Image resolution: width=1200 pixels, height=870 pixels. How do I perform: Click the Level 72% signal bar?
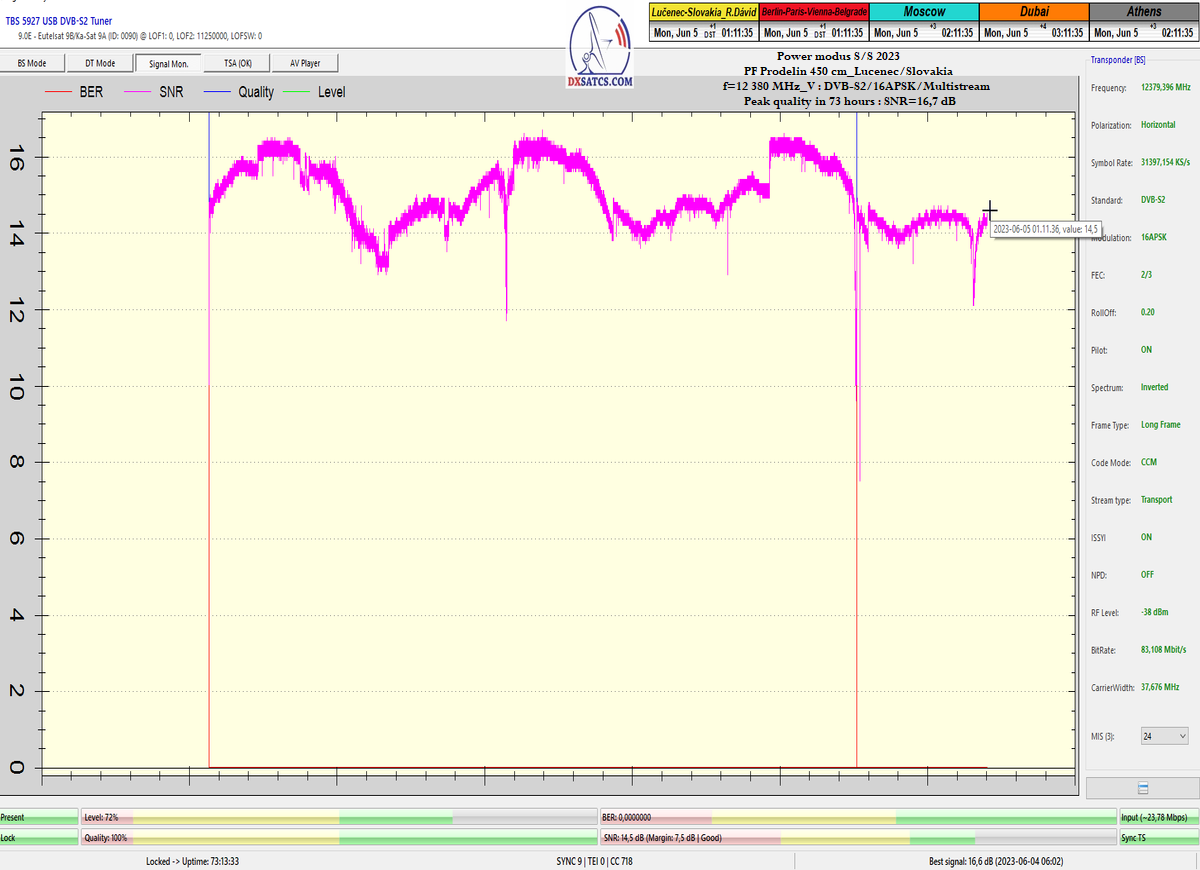pyautogui.click(x=337, y=817)
